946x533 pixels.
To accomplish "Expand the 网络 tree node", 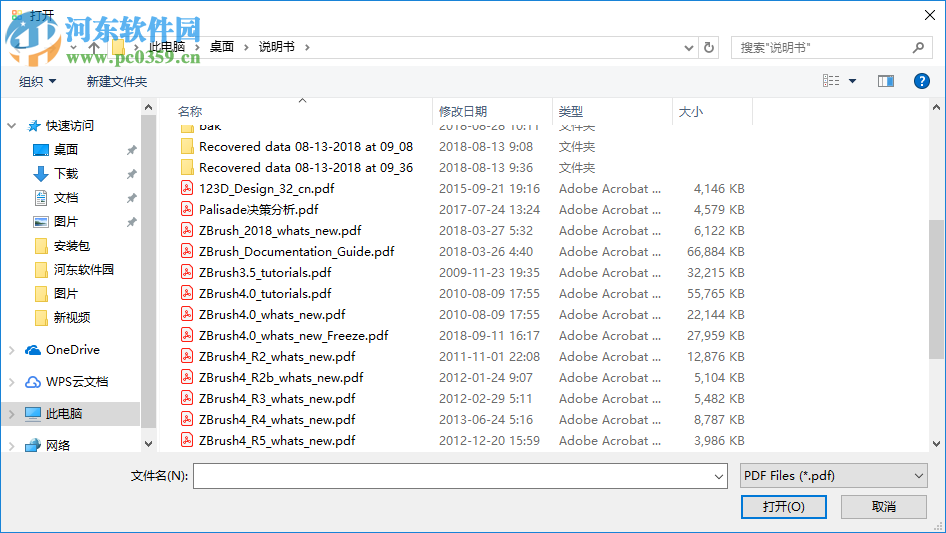I will 11,445.
